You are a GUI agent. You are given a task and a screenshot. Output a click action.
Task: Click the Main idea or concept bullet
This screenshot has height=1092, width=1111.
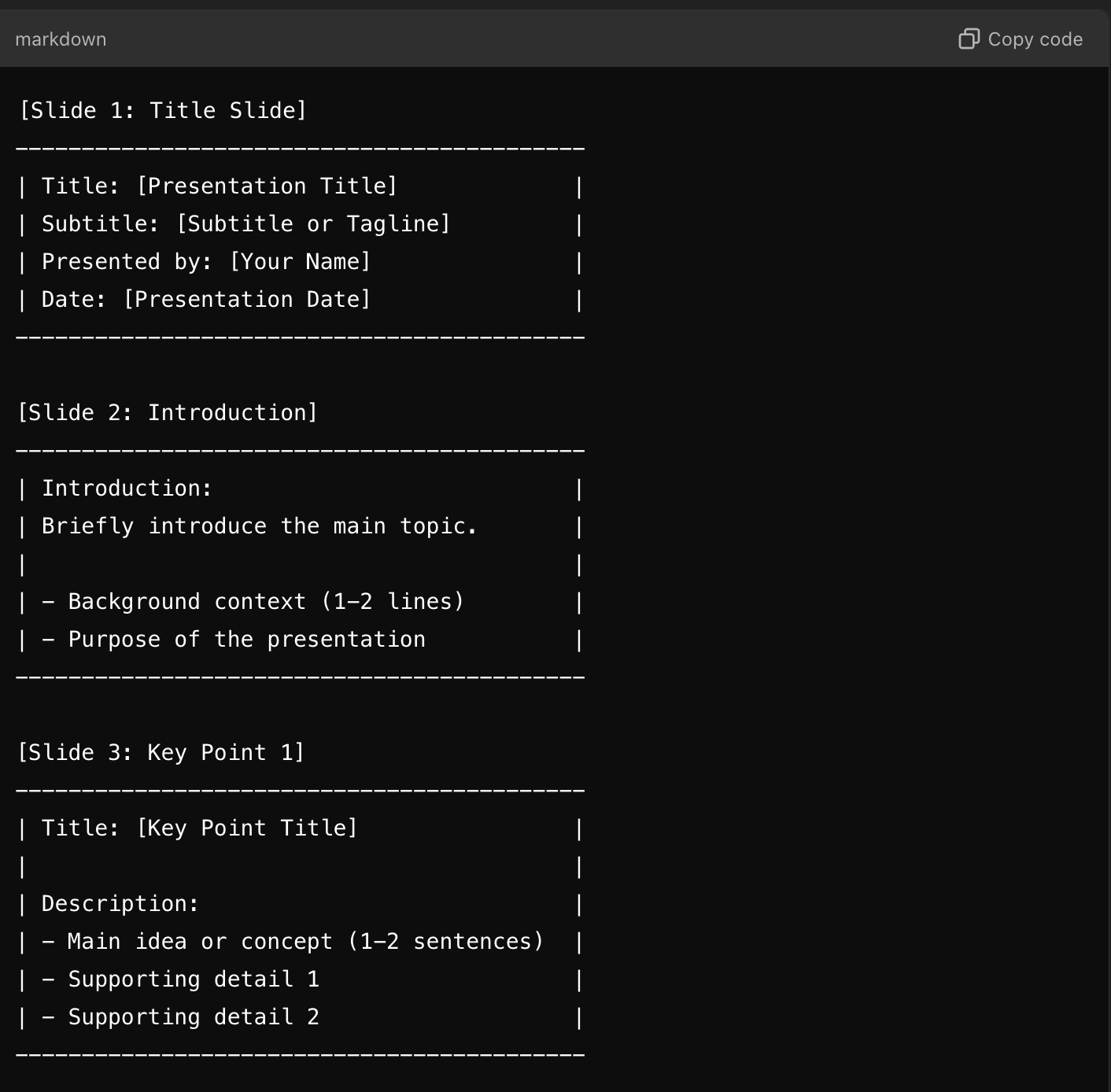point(293,941)
